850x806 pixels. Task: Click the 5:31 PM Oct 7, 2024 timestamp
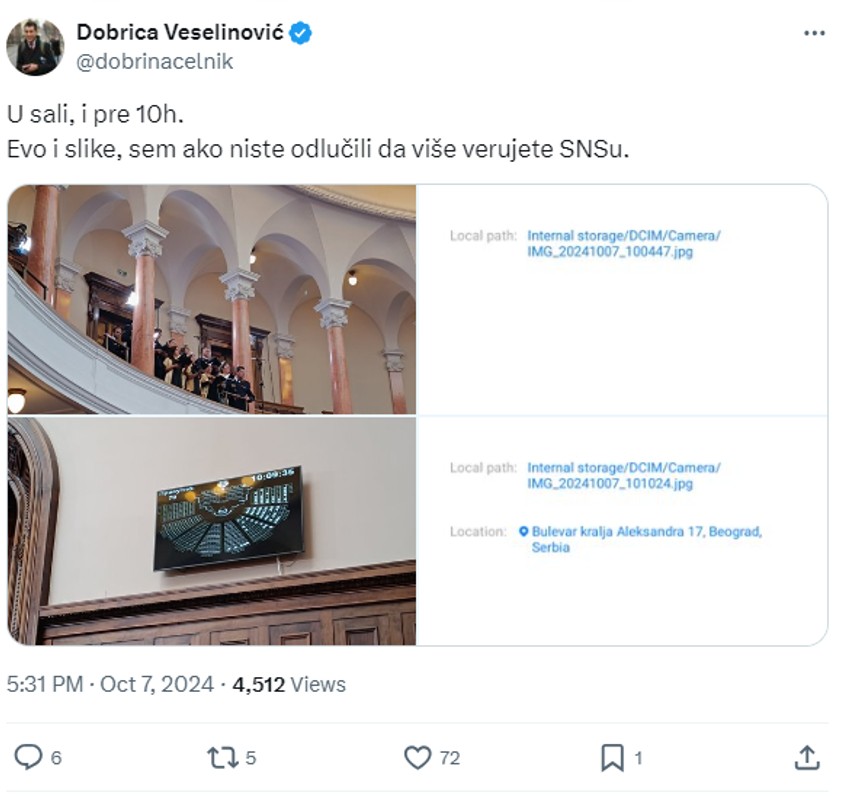pyautogui.click(x=110, y=684)
